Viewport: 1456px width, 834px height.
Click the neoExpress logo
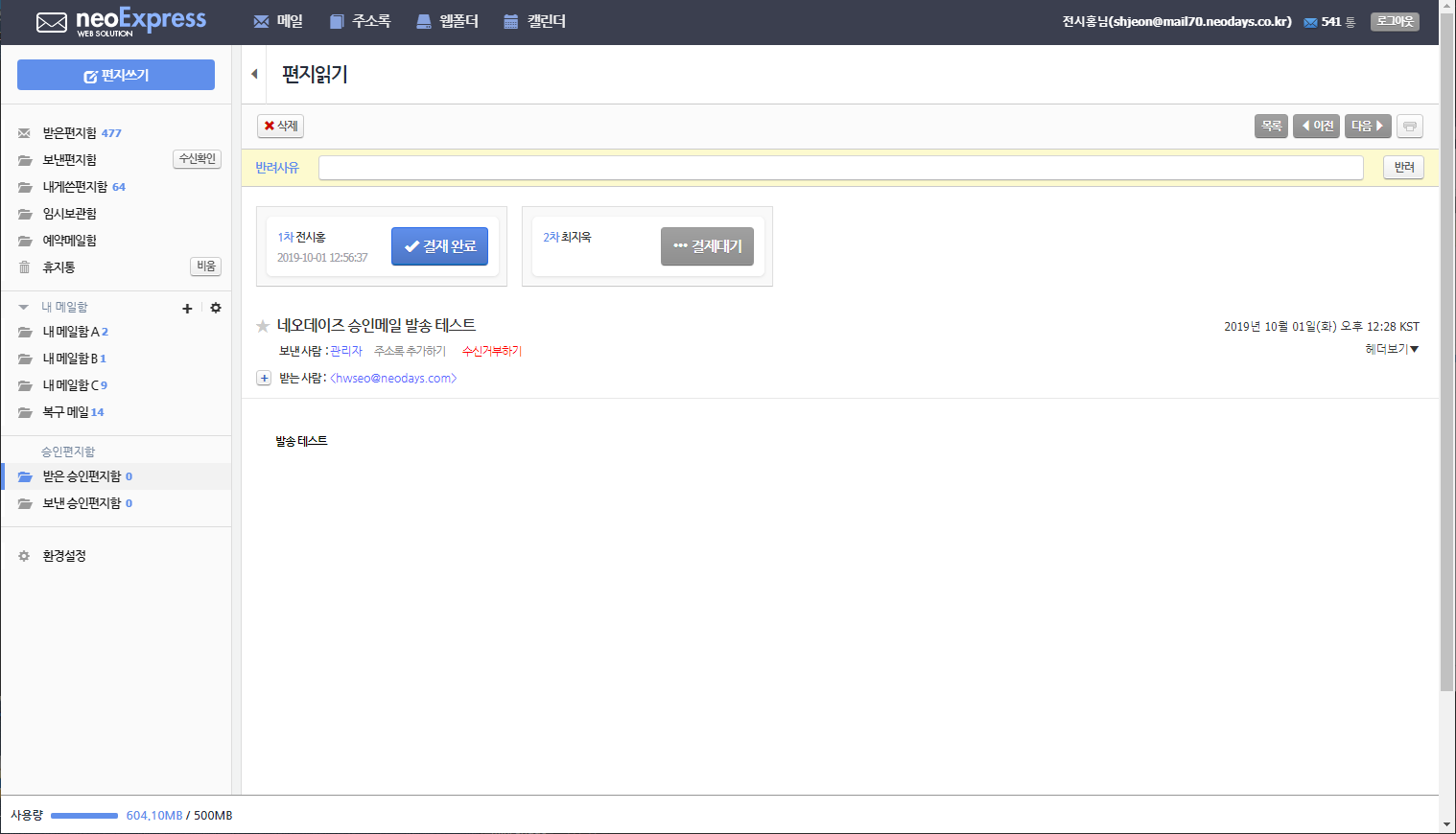coord(121,22)
